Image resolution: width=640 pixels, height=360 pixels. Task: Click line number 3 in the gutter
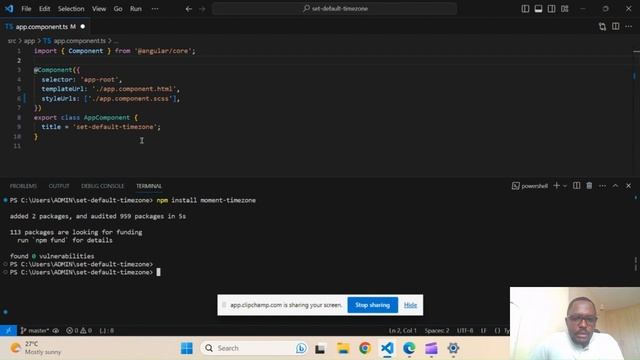point(19,70)
